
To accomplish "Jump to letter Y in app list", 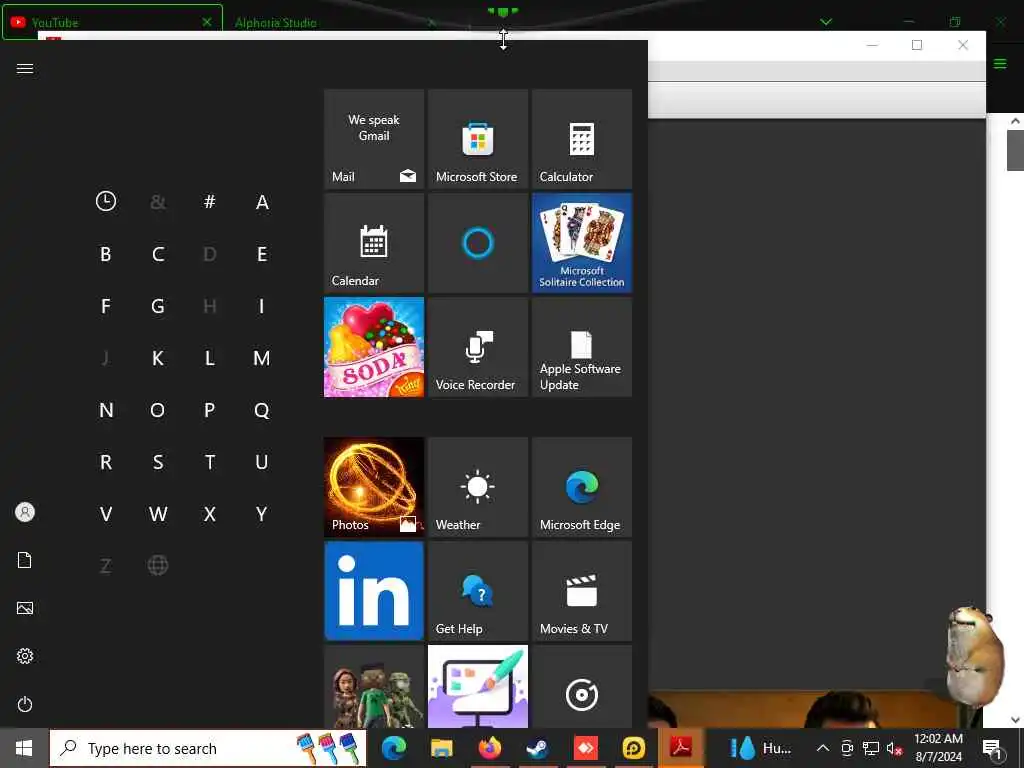I will point(262,514).
